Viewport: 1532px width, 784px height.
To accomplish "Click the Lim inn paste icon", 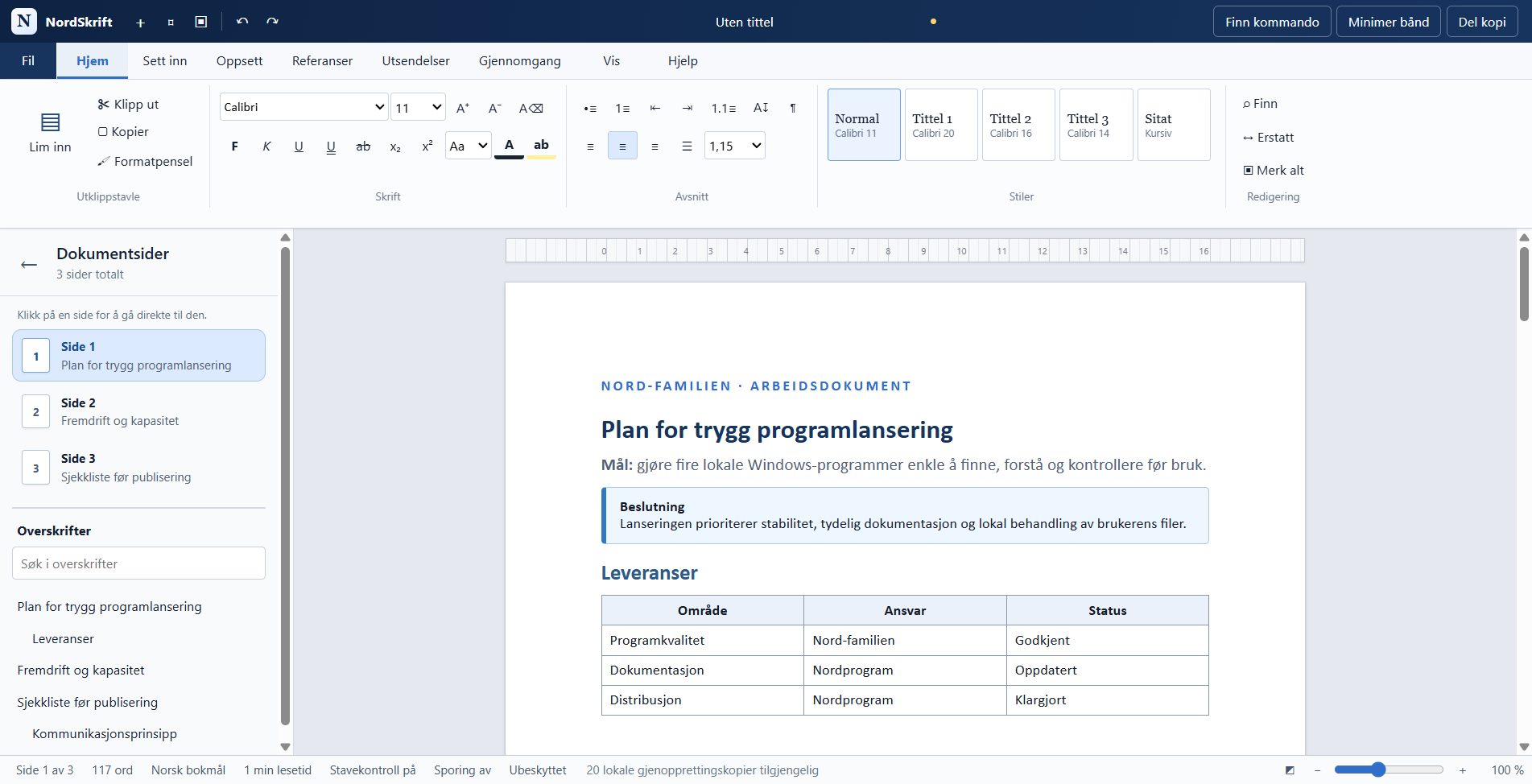I will (x=50, y=122).
